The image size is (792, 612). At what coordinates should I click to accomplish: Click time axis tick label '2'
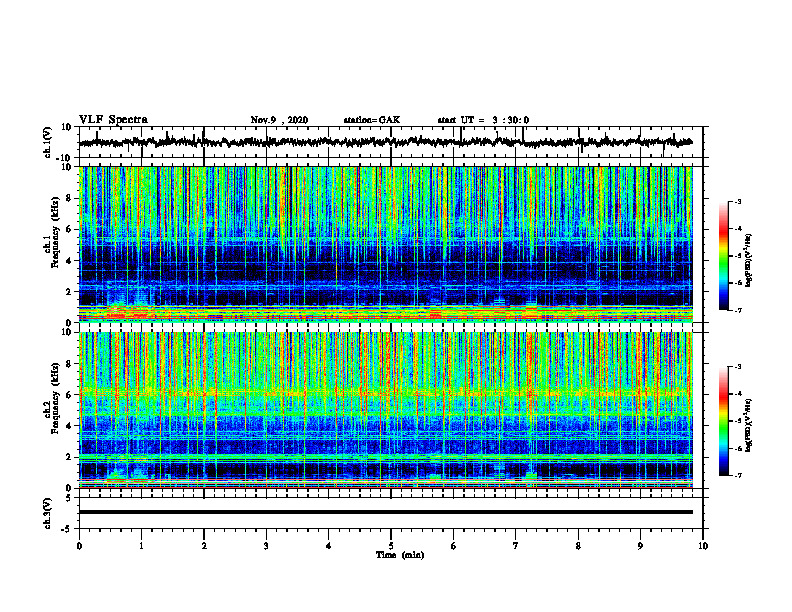point(204,546)
